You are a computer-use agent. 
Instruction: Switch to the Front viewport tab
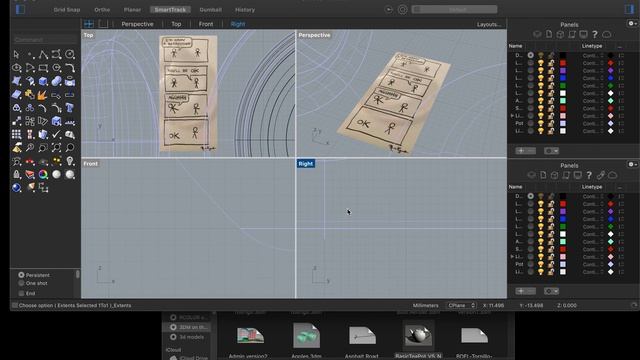pyautogui.click(x=206, y=24)
